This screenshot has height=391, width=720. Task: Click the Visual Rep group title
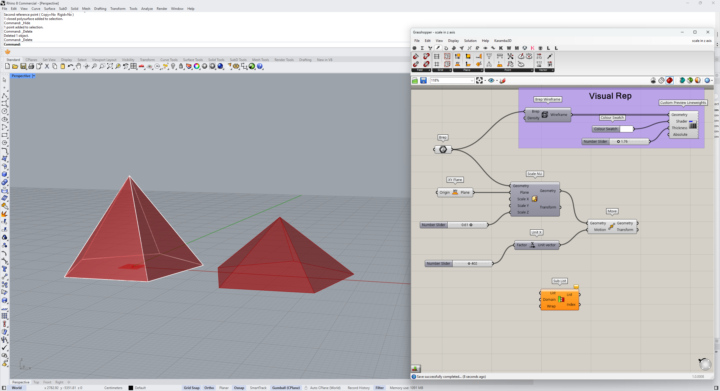pyautogui.click(x=610, y=96)
